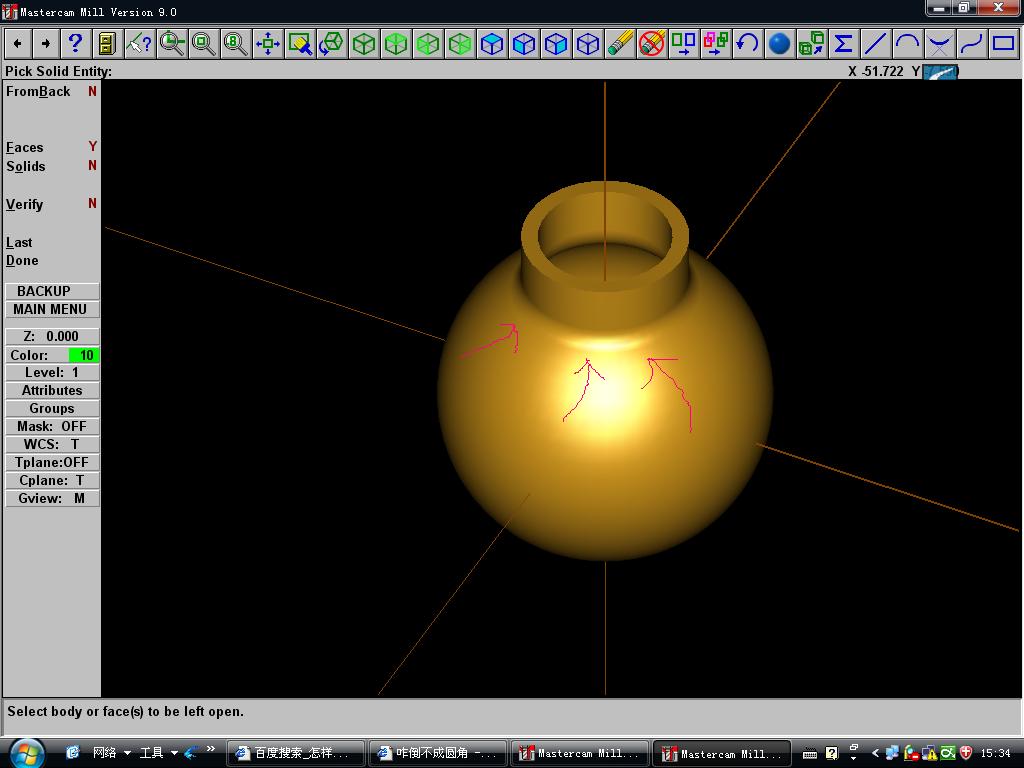Open the Help question mark icon

click(x=75, y=44)
